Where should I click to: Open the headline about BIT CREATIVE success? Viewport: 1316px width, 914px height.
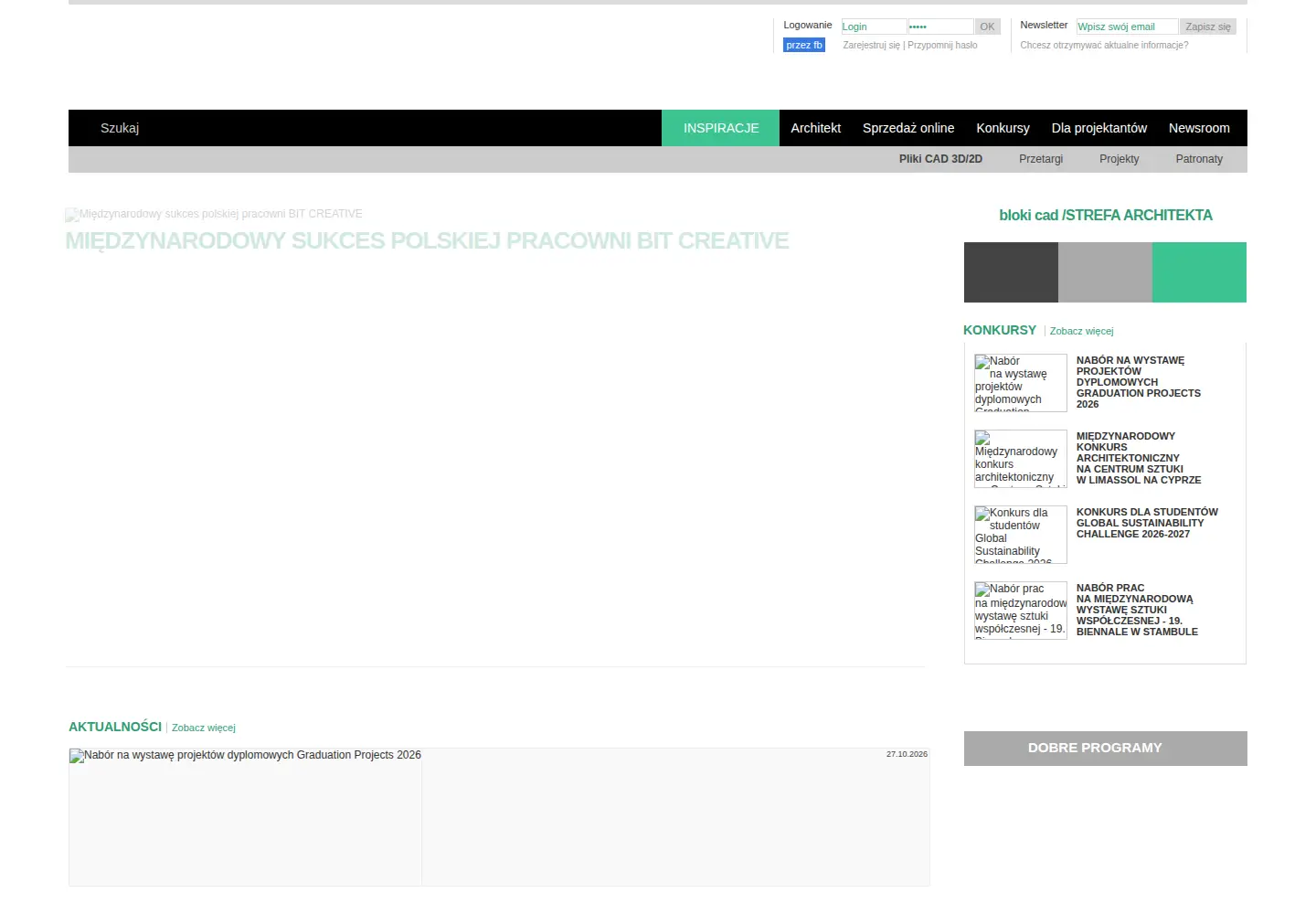427,240
